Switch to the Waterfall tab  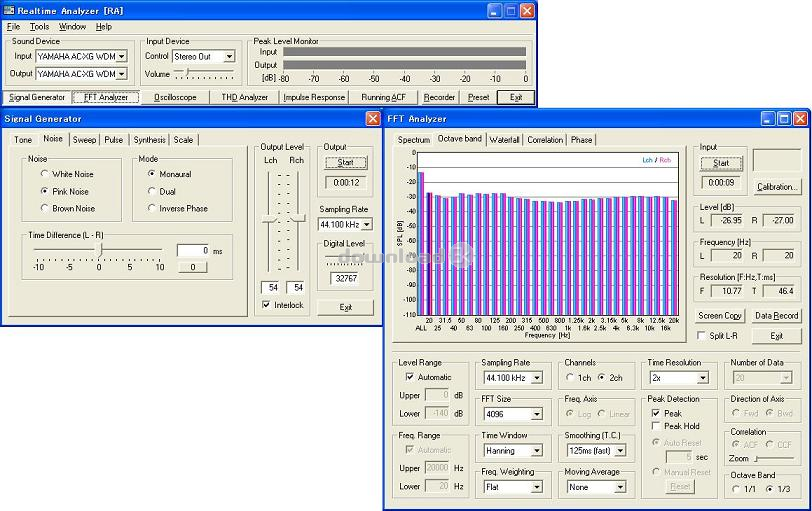tap(504, 140)
